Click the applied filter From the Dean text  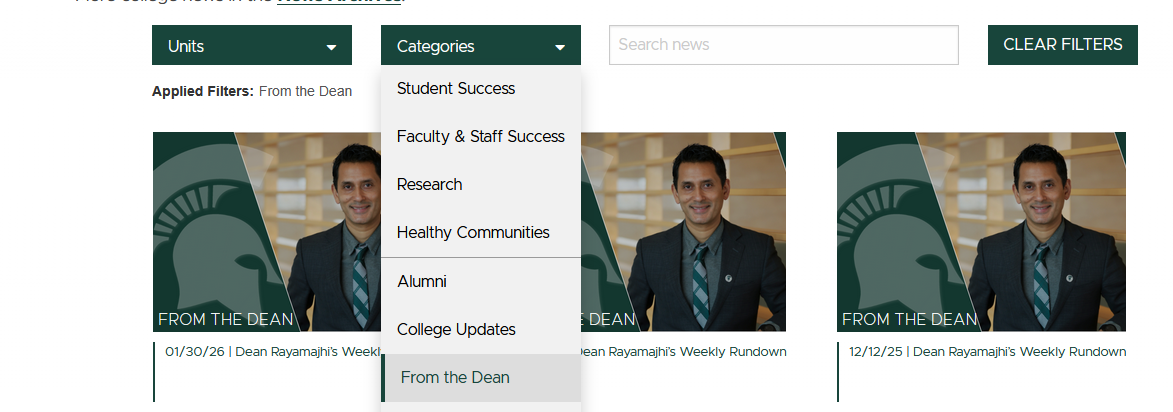pyautogui.click(x=305, y=92)
